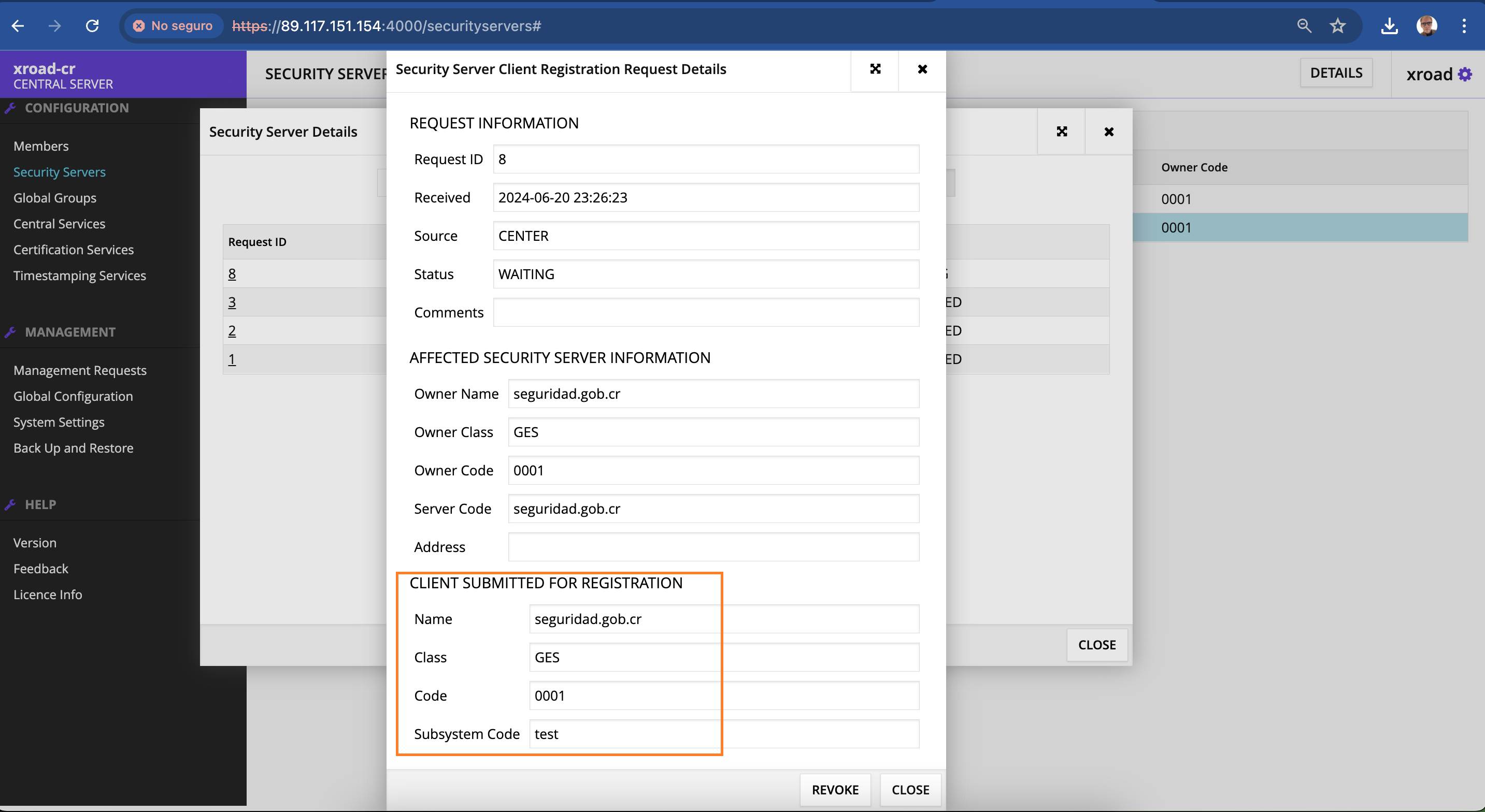The image size is (1485, 812).
Task: Open Members in the sidebar
Action: coord(41,147)
